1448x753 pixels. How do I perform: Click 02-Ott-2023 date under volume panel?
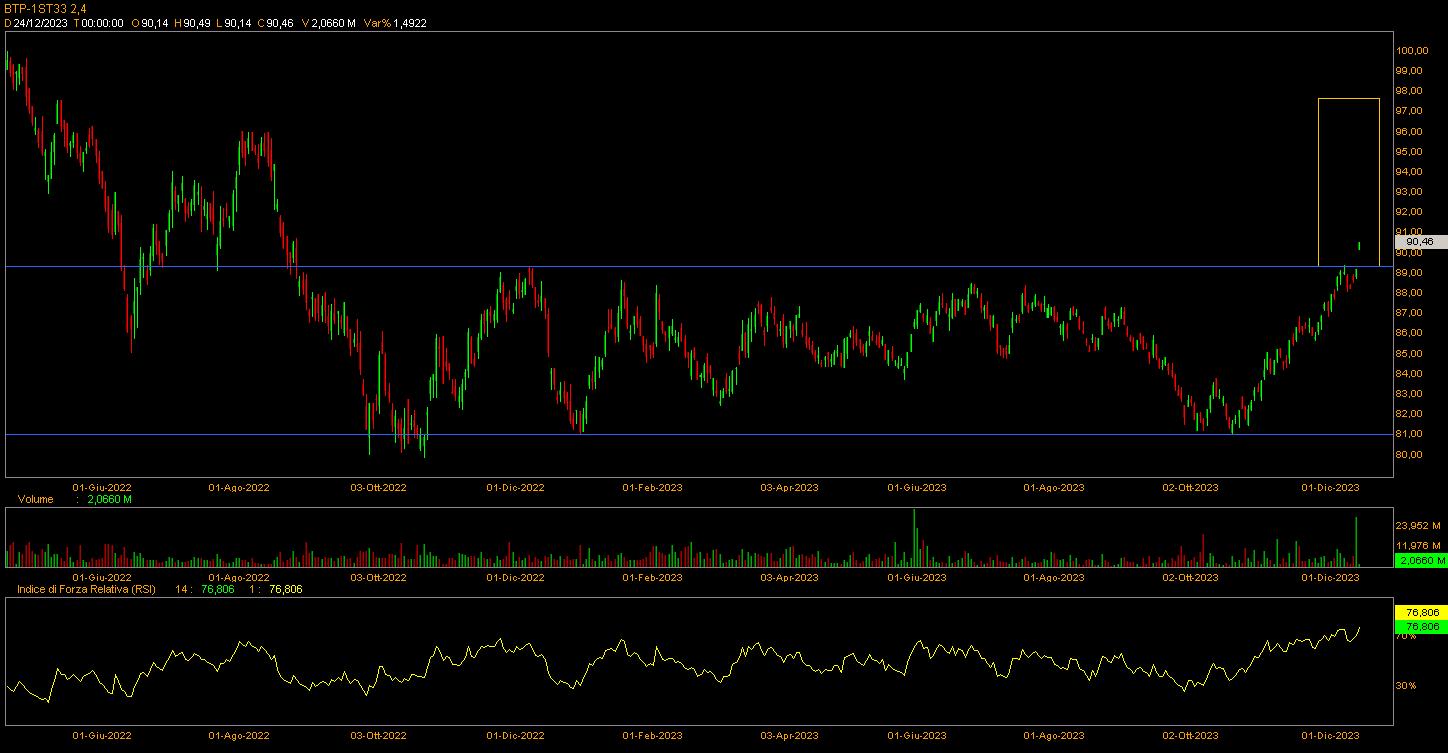(x=1189, y=578)
